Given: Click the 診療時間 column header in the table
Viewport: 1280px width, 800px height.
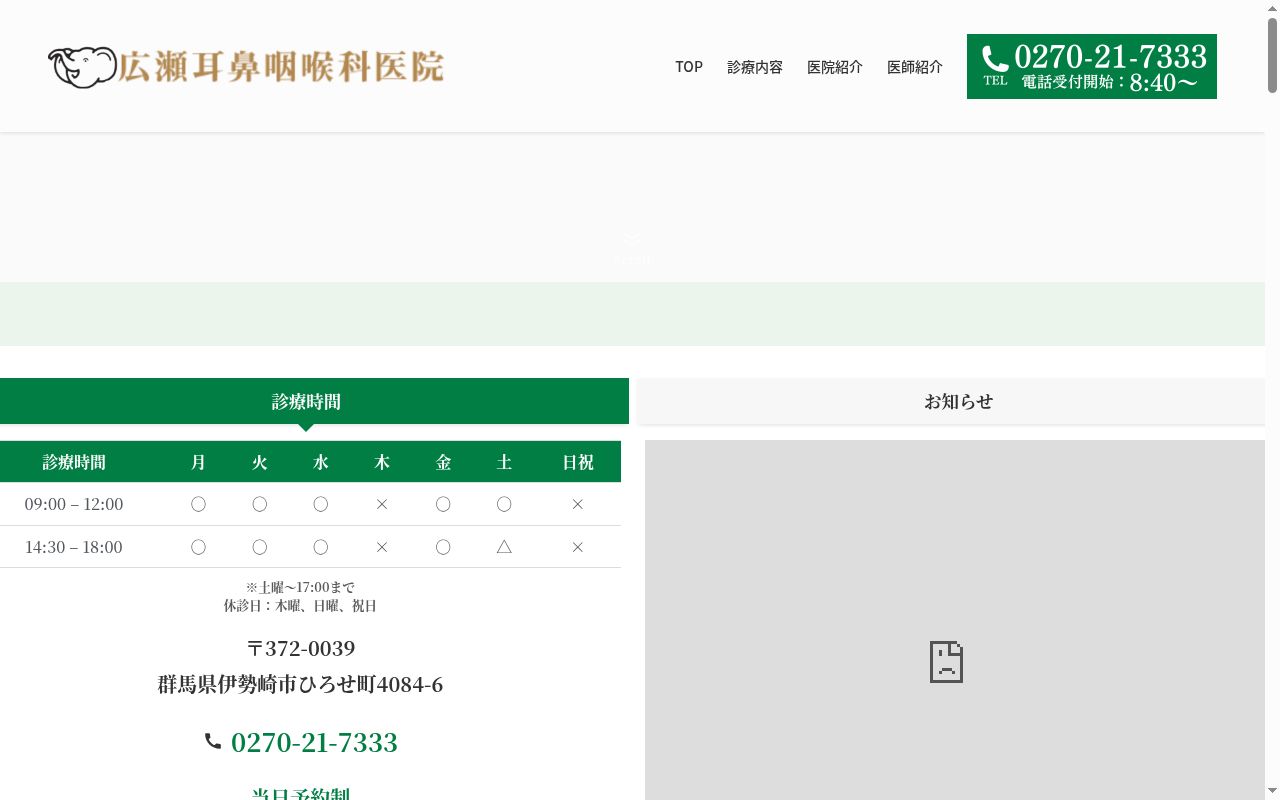Looking at the screenshot, I should click(x=74, y=462).
